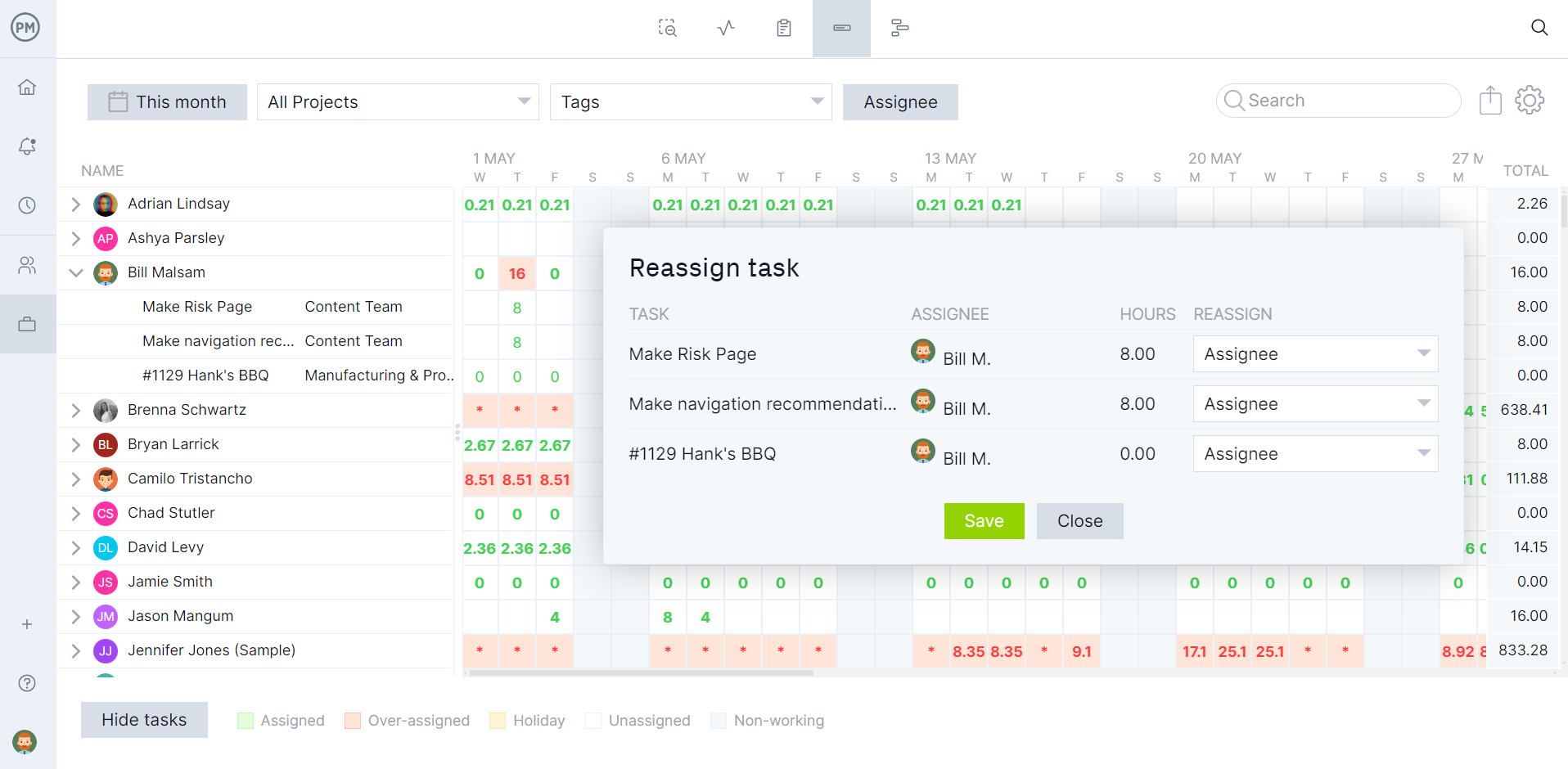Toggle the This month date range
Image resolution: width=1568 pixels, height=769 pixels.
click(x=167, y=102)
